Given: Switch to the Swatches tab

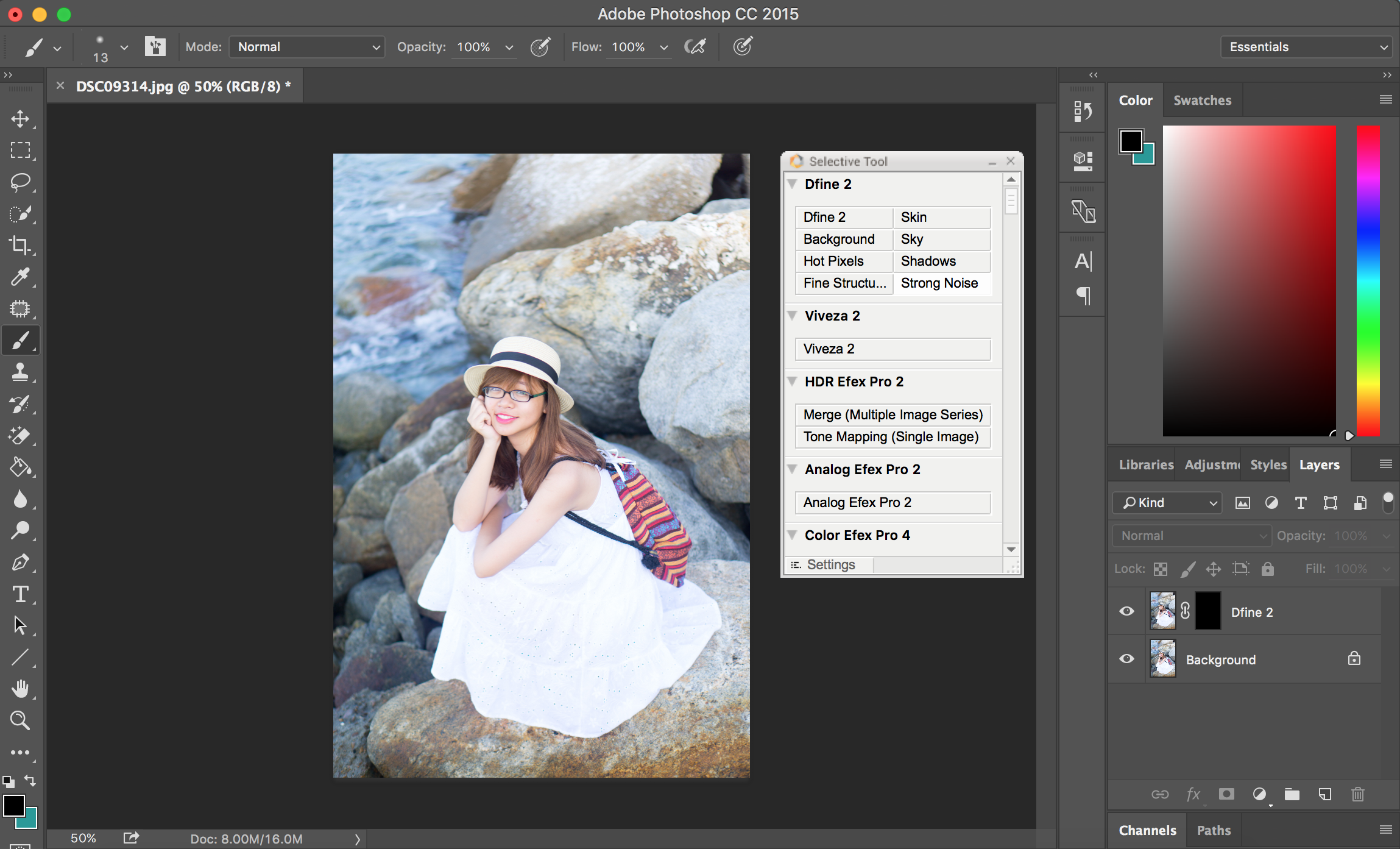Looking at the screenshot, I should click(1202, 101).
